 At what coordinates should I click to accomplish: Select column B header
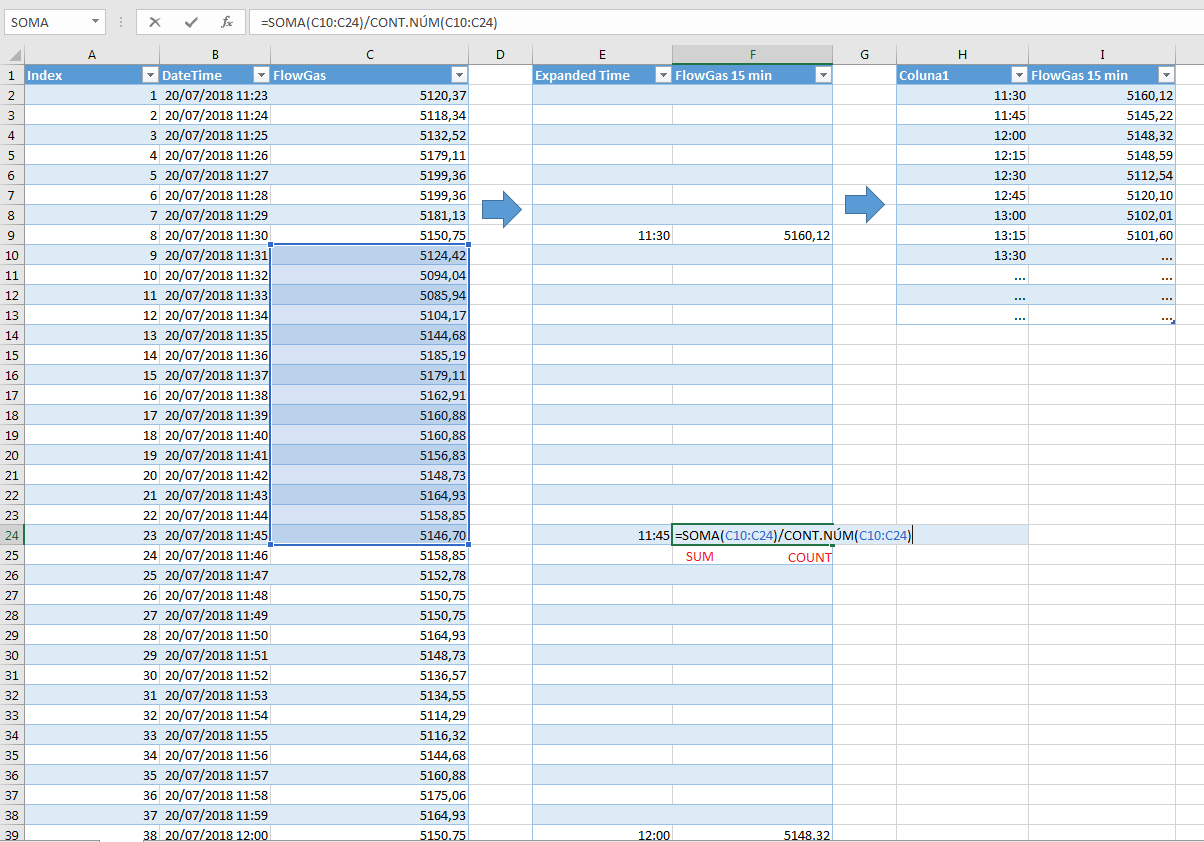[x=215, y=54]
